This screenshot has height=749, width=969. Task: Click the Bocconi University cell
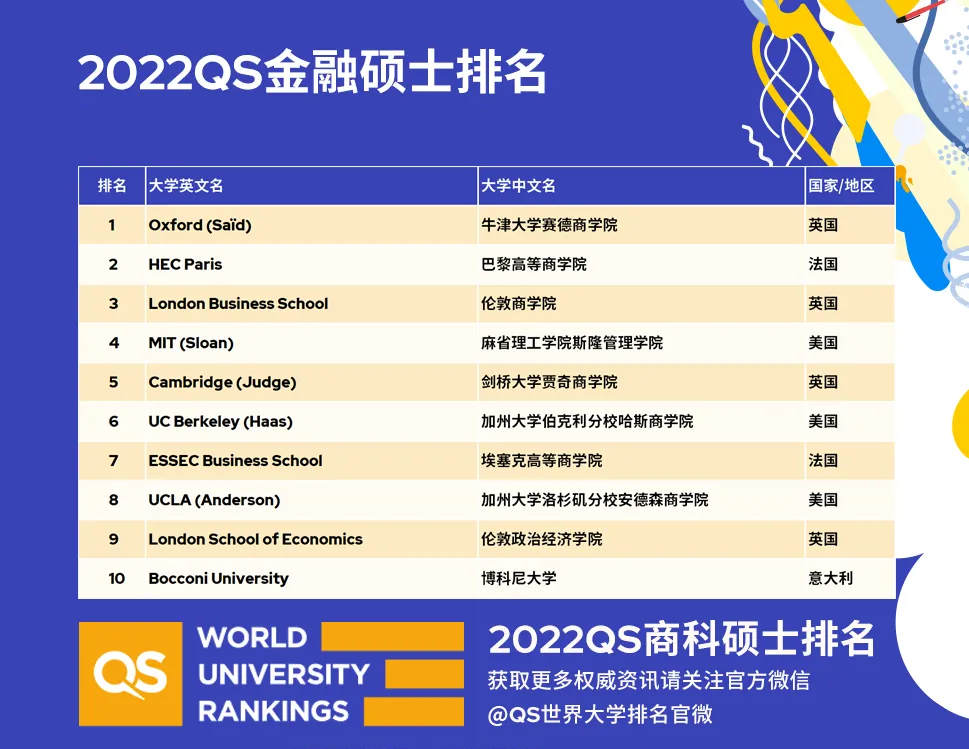311,578
